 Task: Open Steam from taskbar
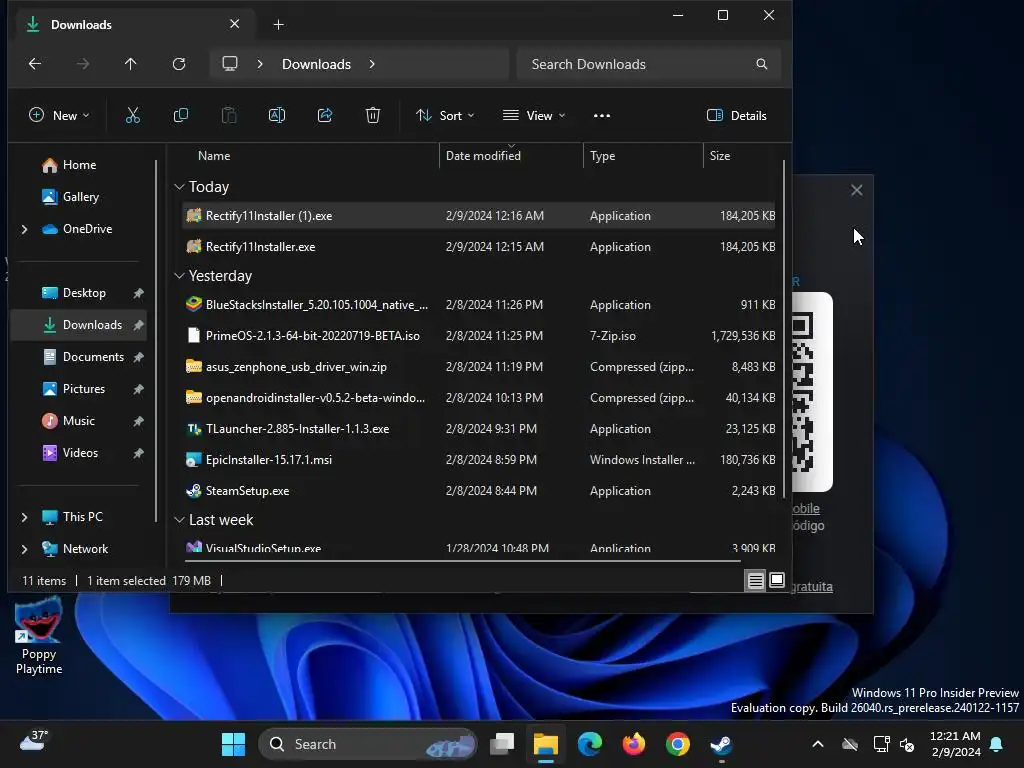point(722,744)
